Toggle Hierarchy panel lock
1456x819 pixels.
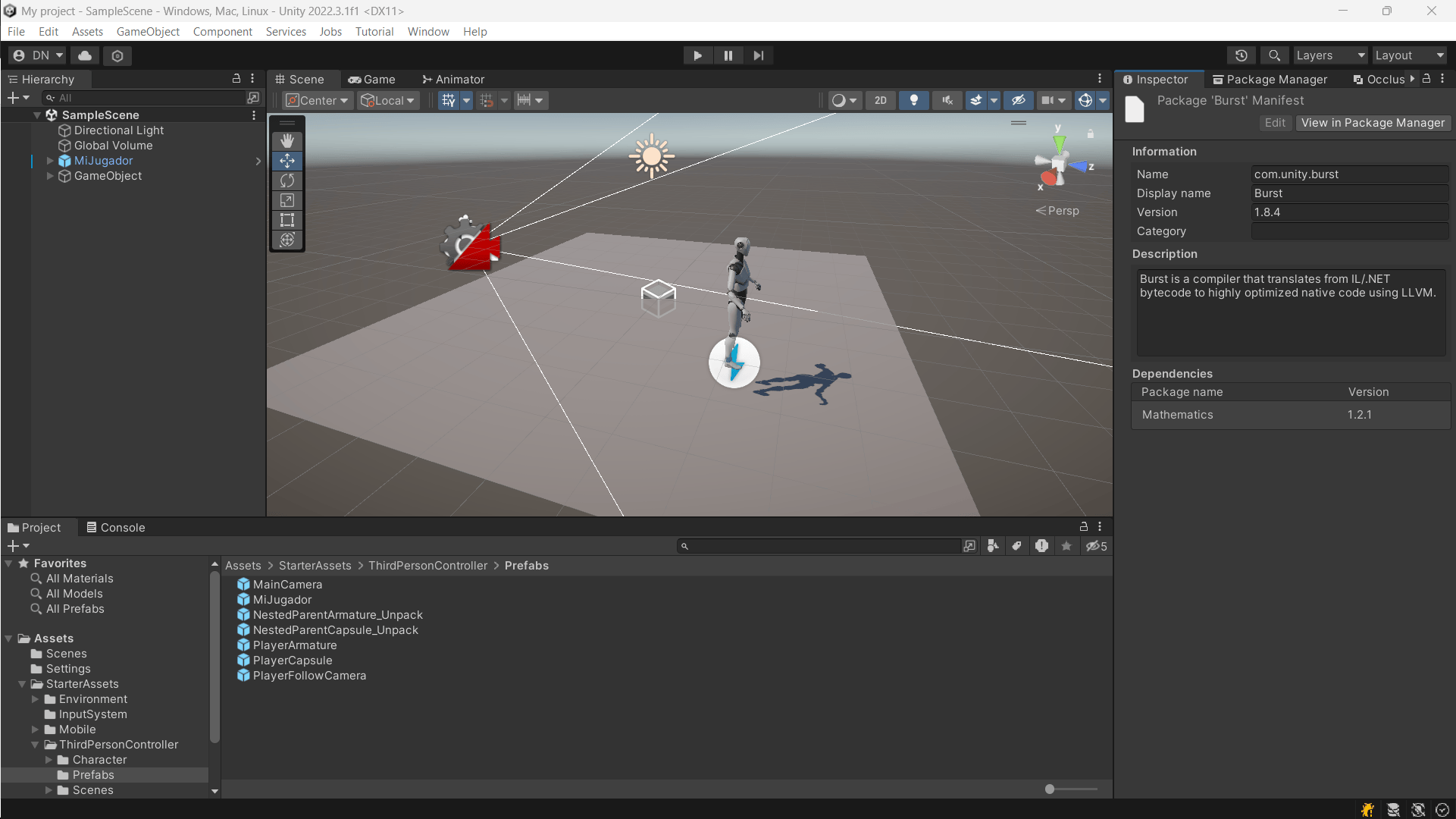(236, 79)
